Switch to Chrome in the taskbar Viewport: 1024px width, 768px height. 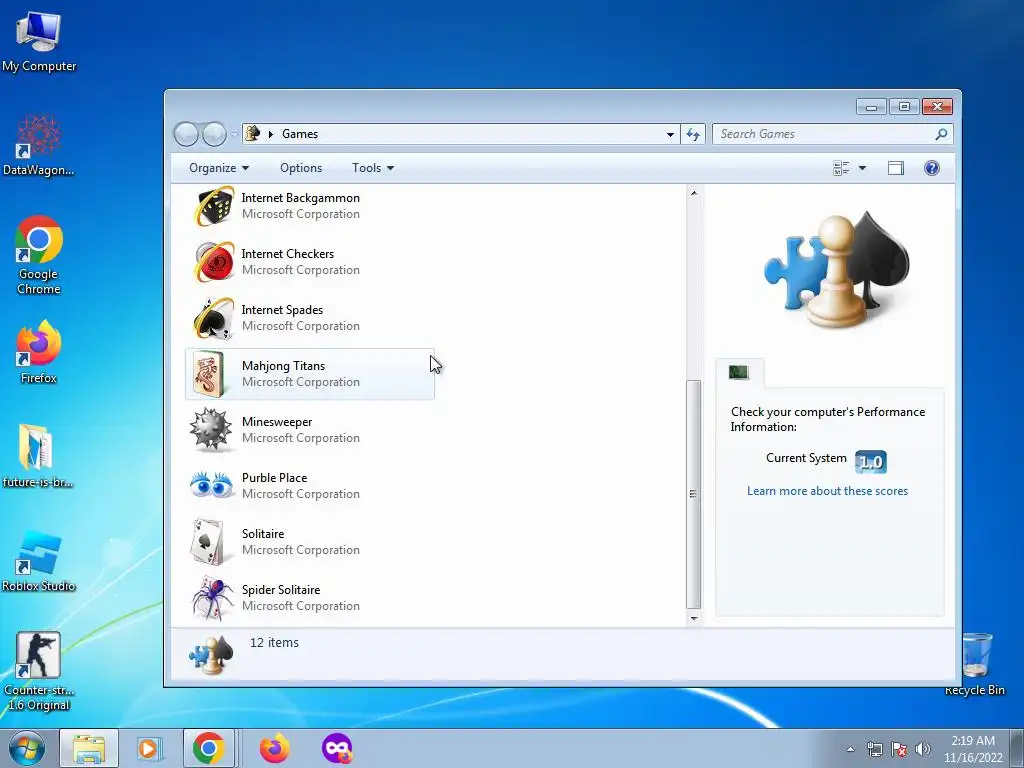pos(208,748)
